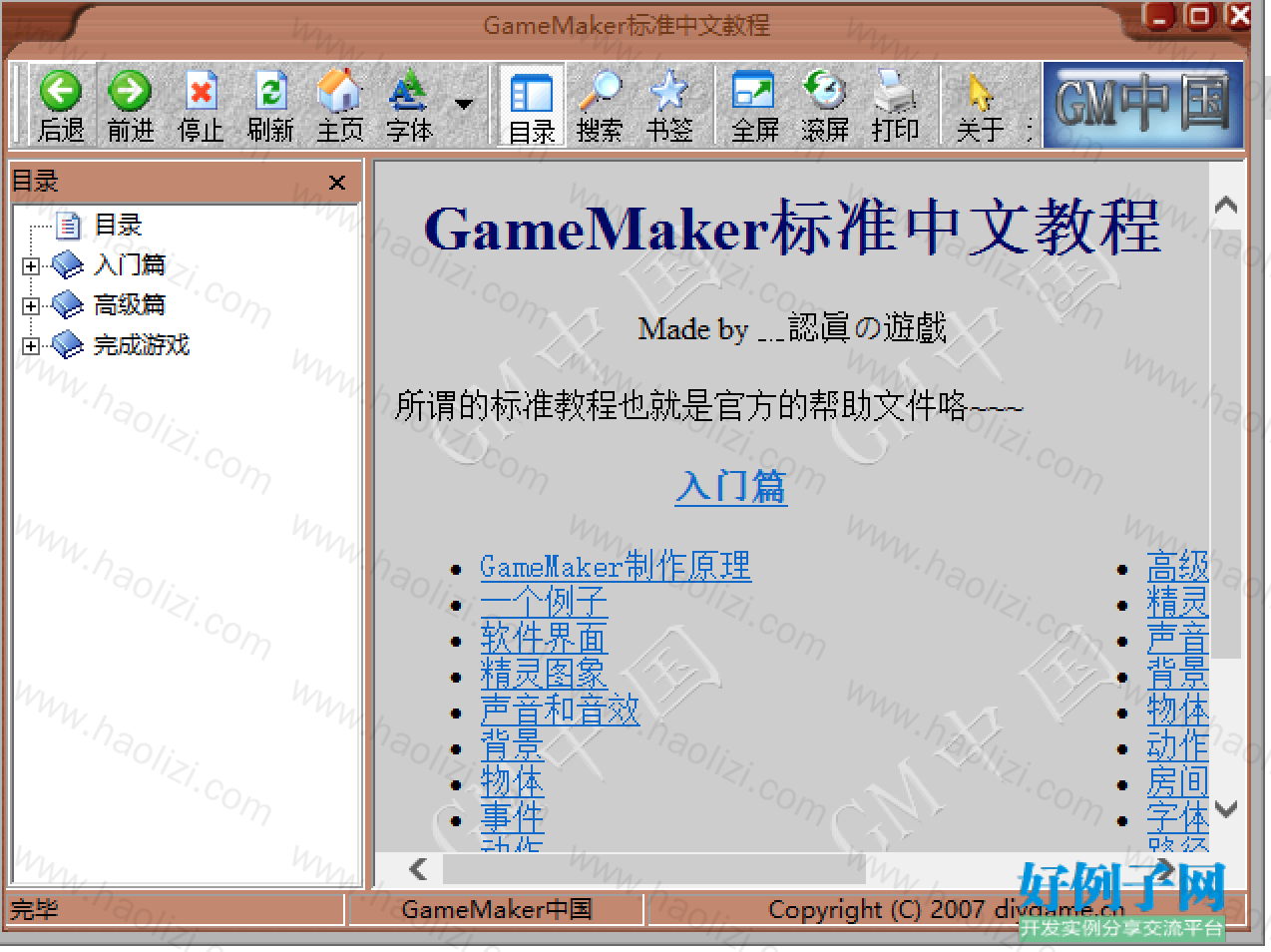Click the page title GameMaker标准中文教程 heading
The height and width of the screenshot is (952, 1271).
click(792, 227)
